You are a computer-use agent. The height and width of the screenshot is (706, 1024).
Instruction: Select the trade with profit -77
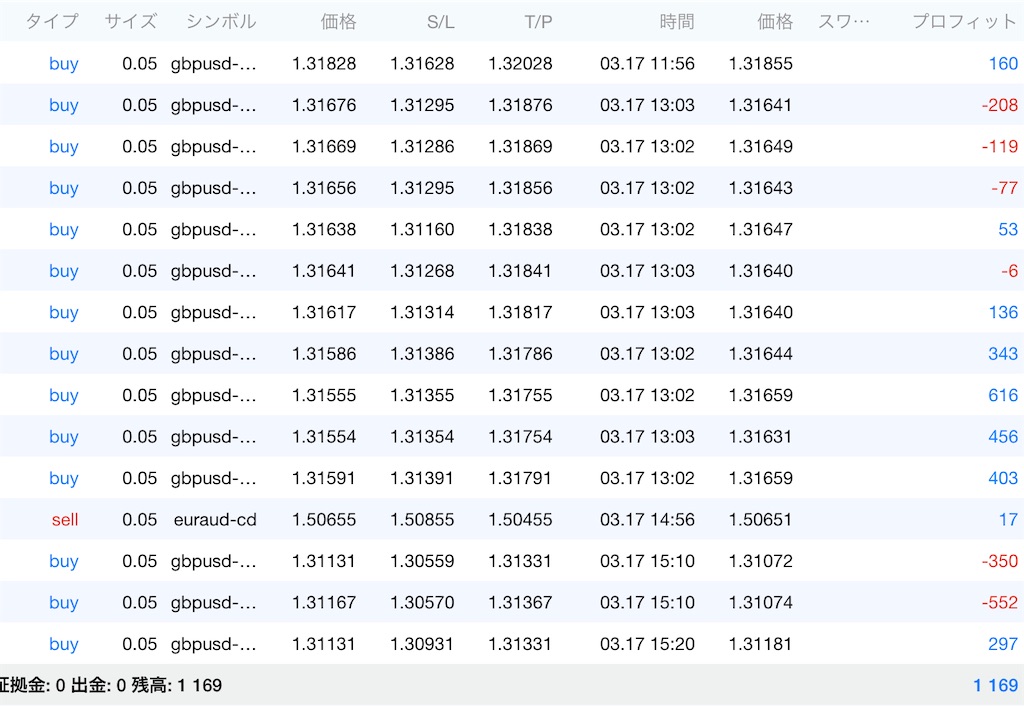point(512,187)
